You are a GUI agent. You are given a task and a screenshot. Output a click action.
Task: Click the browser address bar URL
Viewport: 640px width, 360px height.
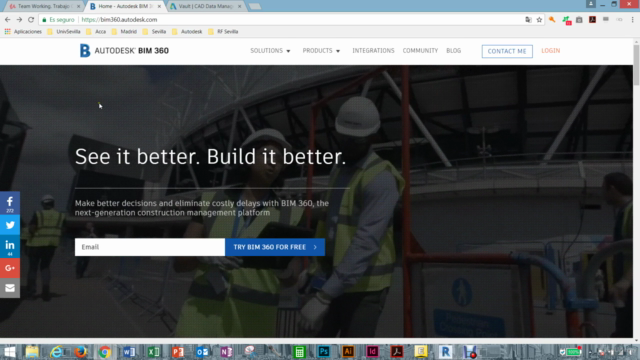coord(119,20)
